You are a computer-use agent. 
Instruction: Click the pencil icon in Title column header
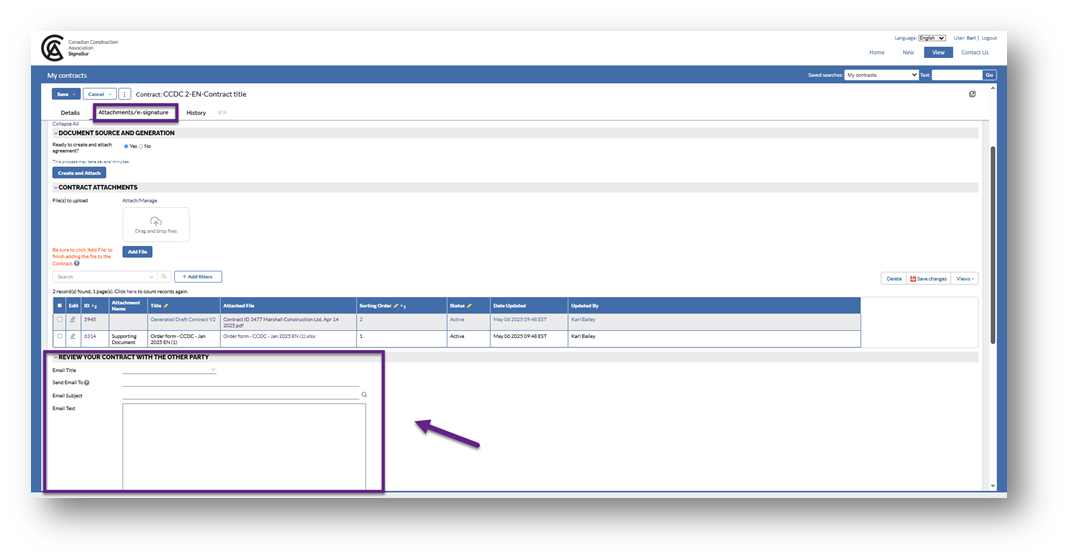click(167, 305)
